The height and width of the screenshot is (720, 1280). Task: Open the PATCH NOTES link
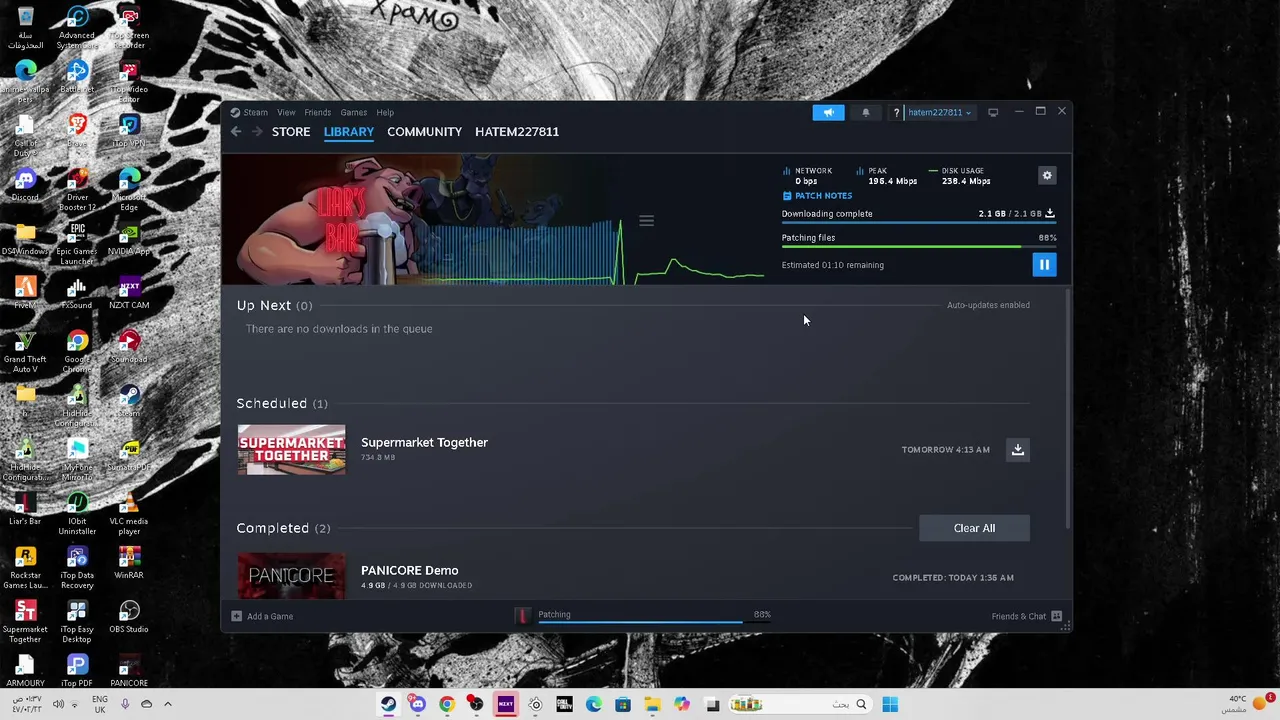click(x=817, y=196)
